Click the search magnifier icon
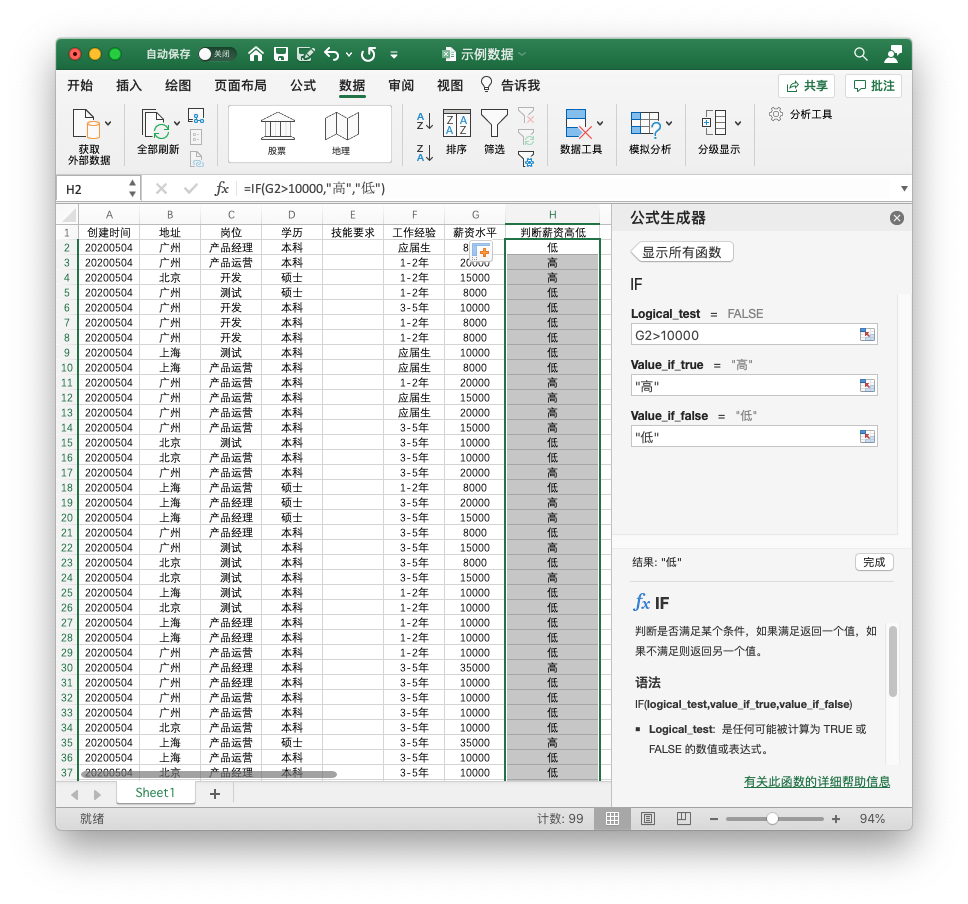The height and width of the screenshot is (904, 968). pos(860,54)
